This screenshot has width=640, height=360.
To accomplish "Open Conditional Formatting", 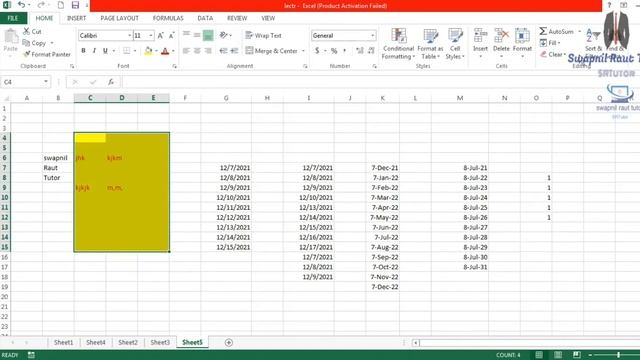I will tap(398, 44).
